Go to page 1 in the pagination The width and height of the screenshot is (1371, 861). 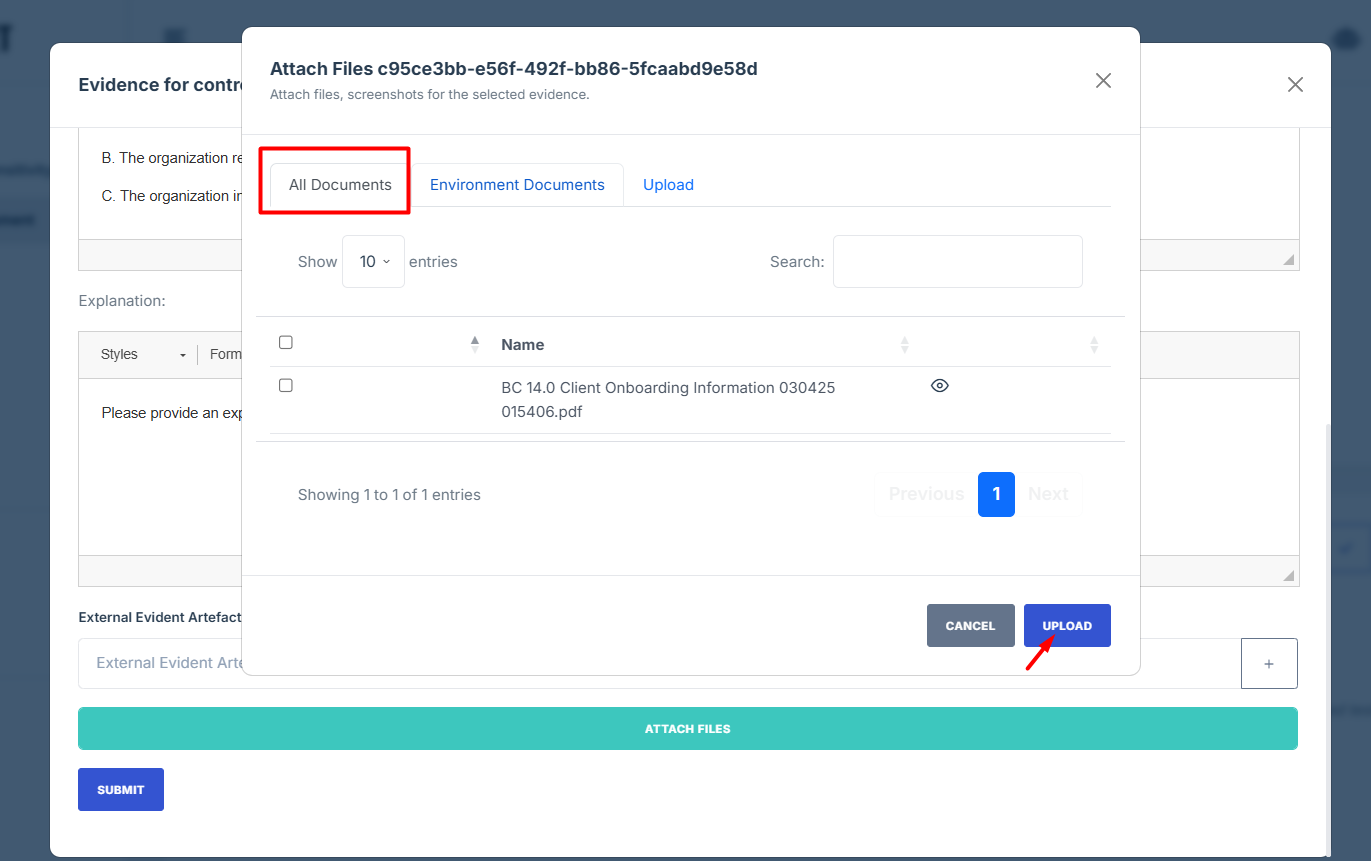(x=996, y=494)
